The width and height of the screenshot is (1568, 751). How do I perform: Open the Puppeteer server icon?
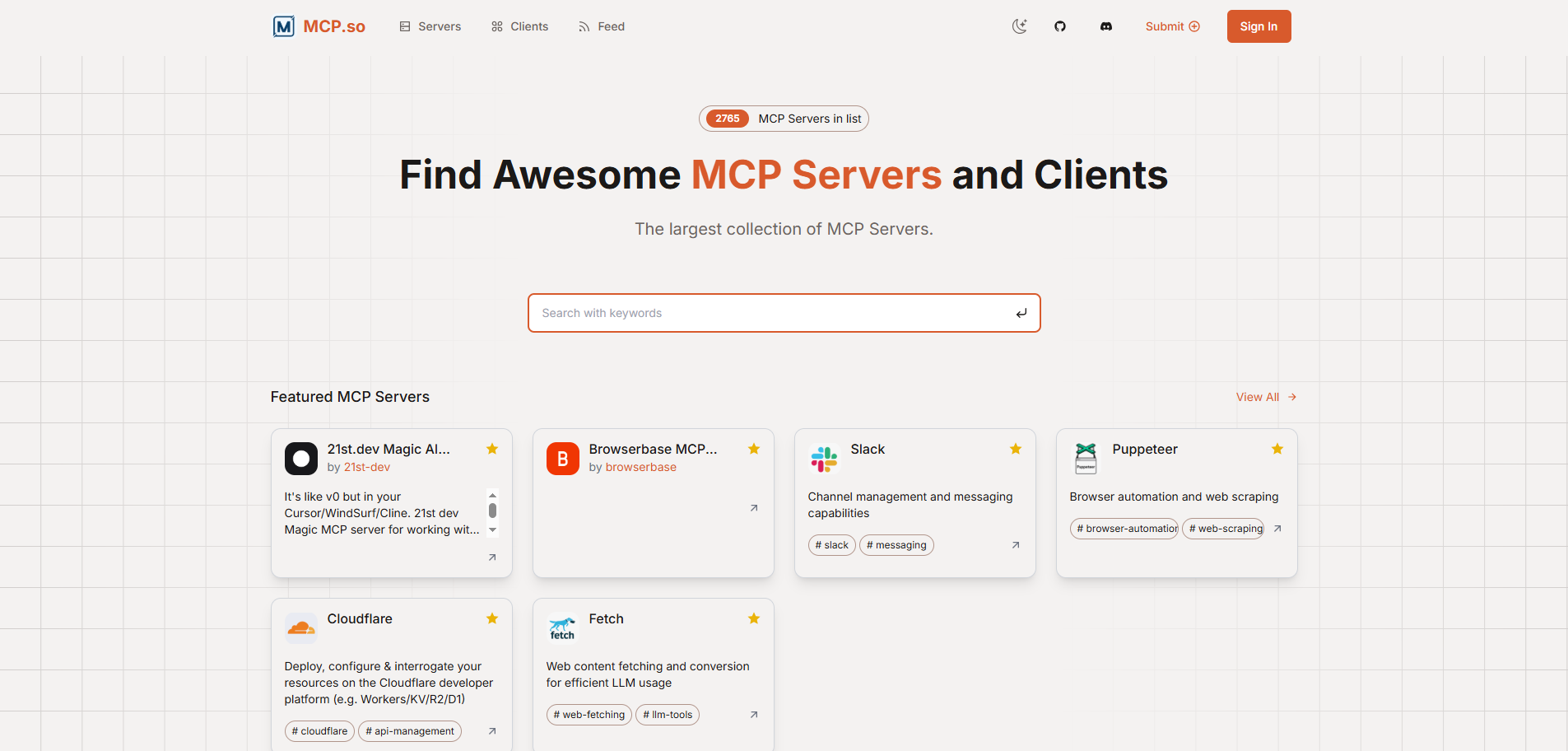click(1086, 459)
